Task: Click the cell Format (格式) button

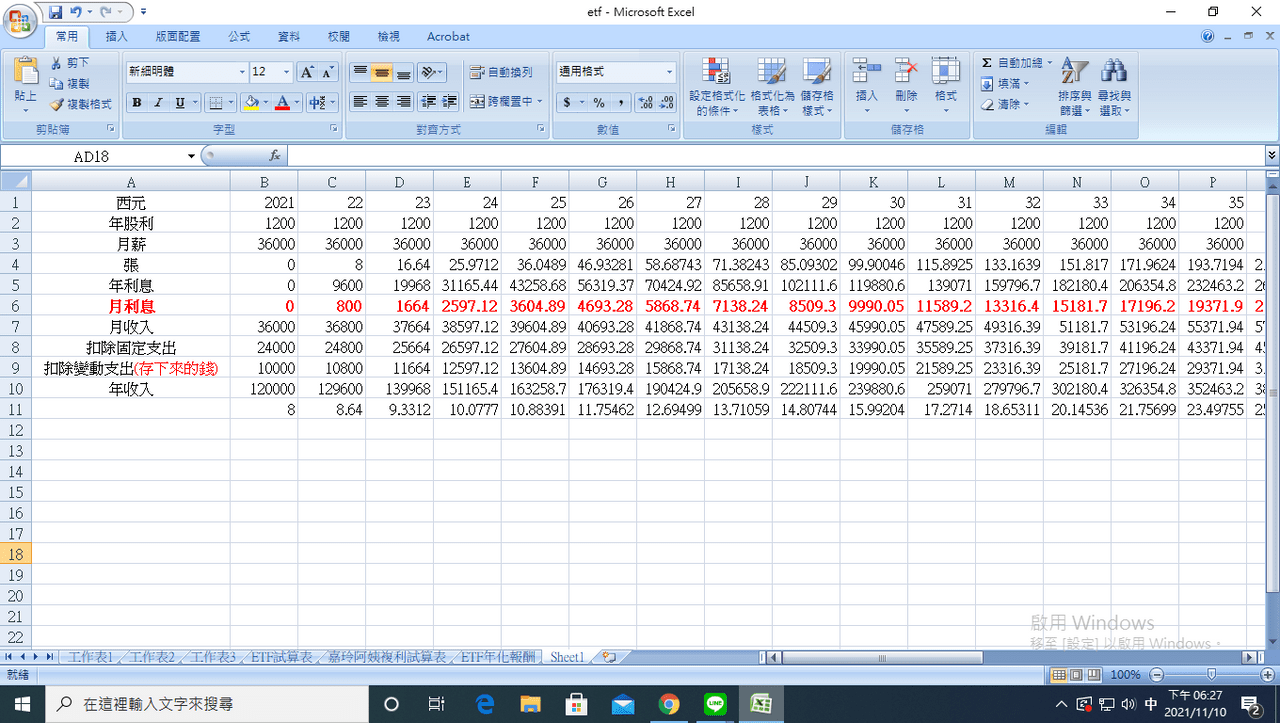Action: coord(946,86)
